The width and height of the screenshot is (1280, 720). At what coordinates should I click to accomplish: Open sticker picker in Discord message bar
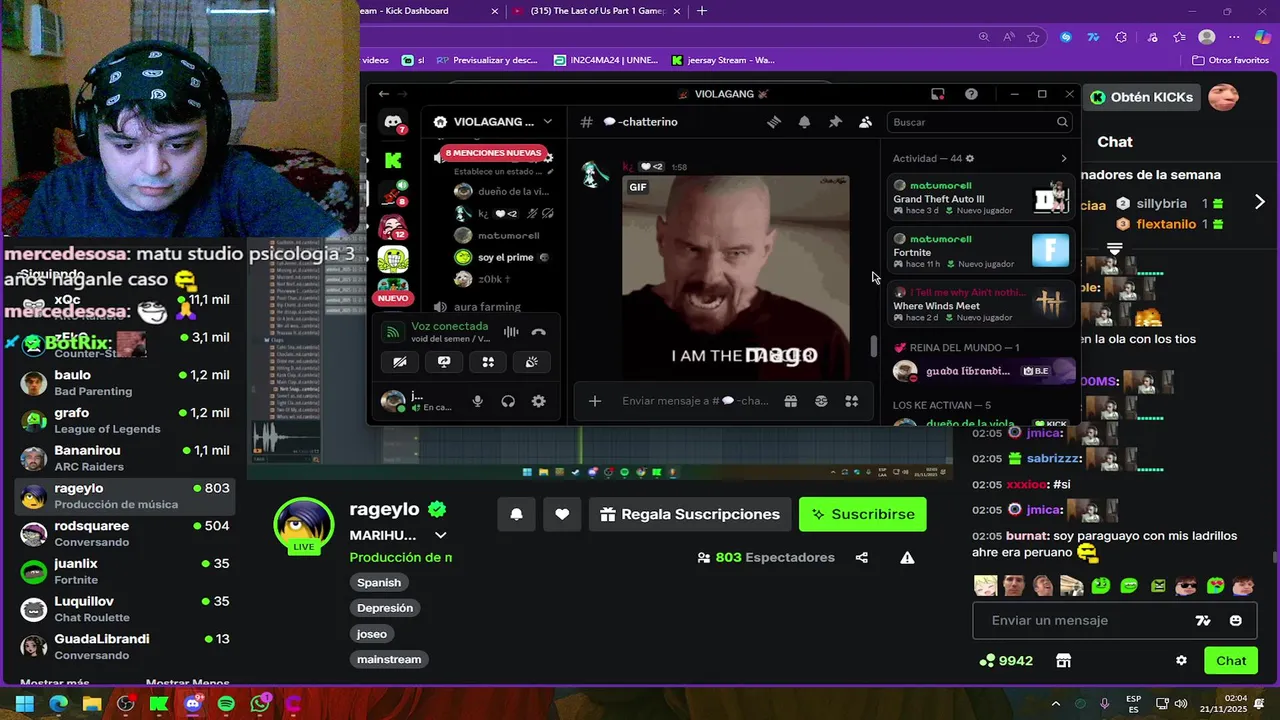[821, 401]
